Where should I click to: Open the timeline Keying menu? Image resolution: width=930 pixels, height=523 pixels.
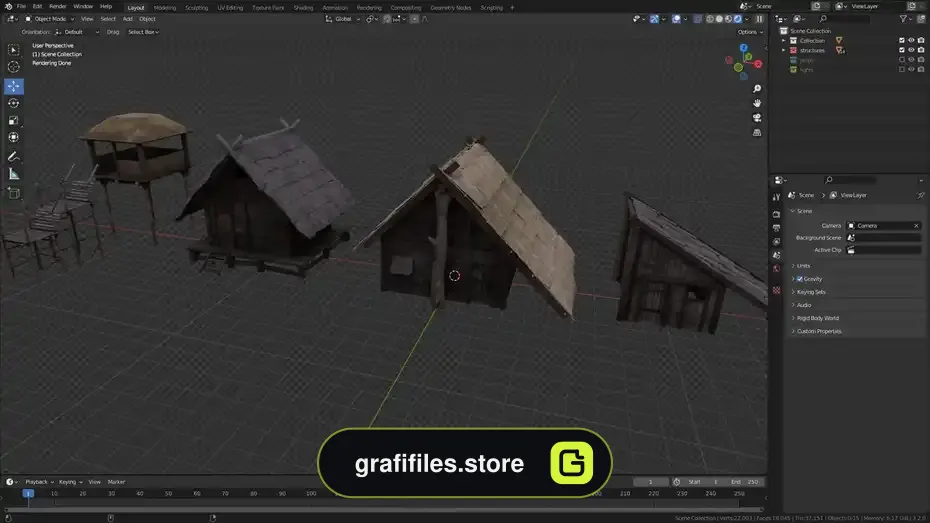click(x=70, y=482)
